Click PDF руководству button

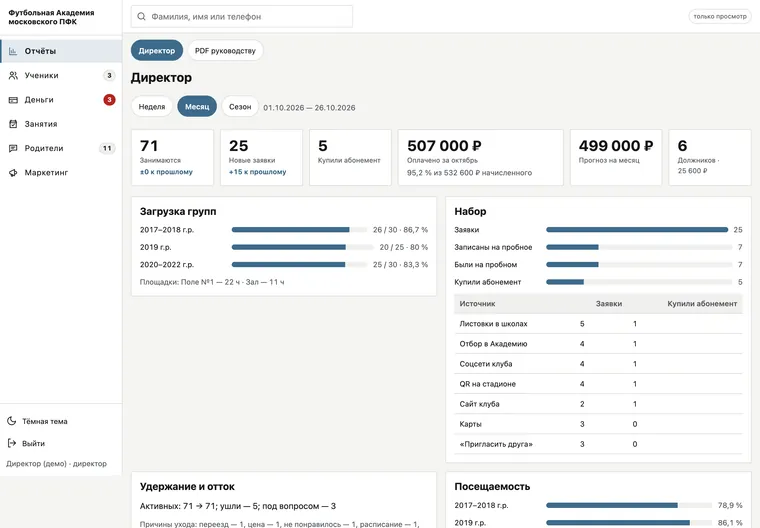tap(225, 50)
